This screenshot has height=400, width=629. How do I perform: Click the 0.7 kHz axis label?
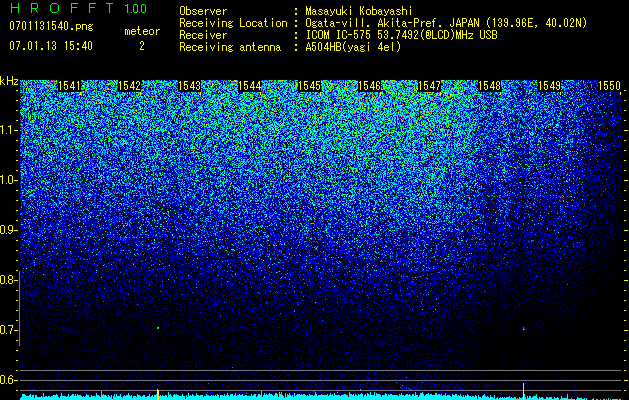[x=8, y=330]
